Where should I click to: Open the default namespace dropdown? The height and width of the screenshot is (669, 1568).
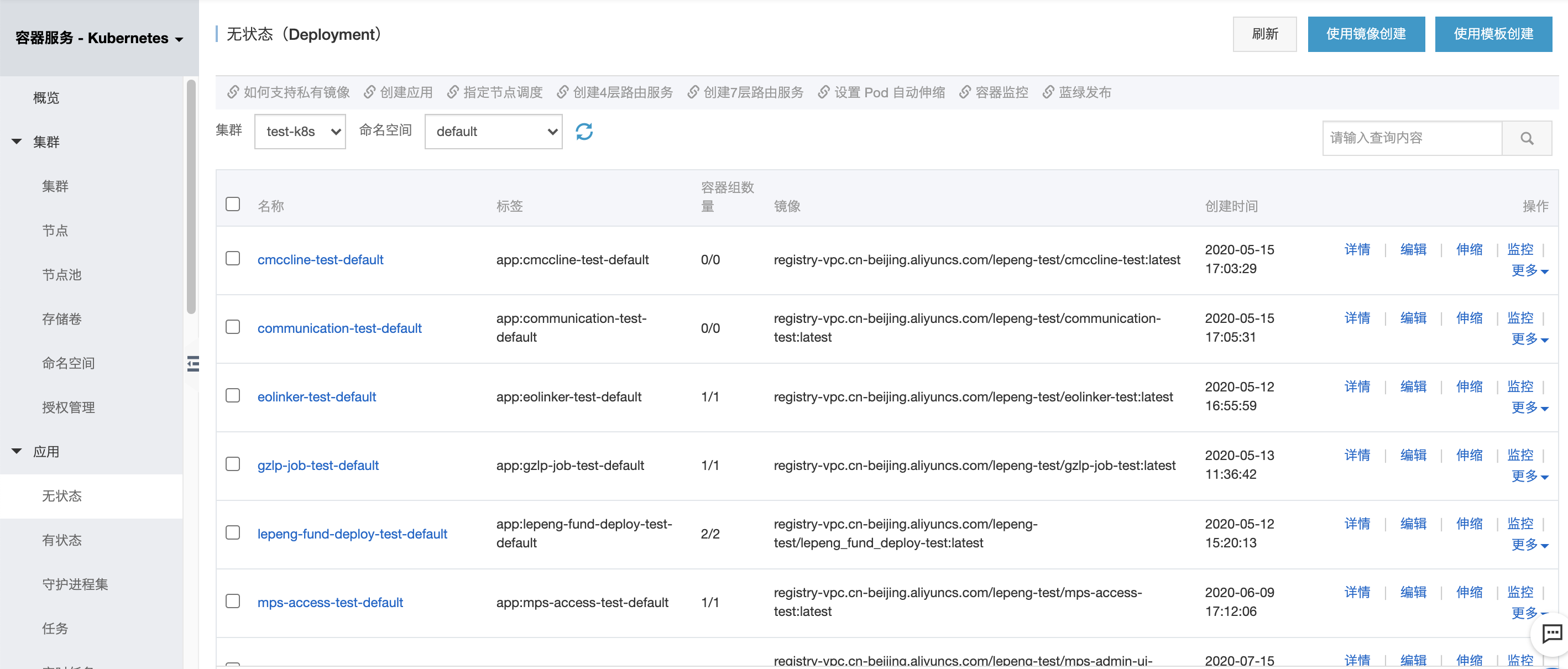[493, 132]
